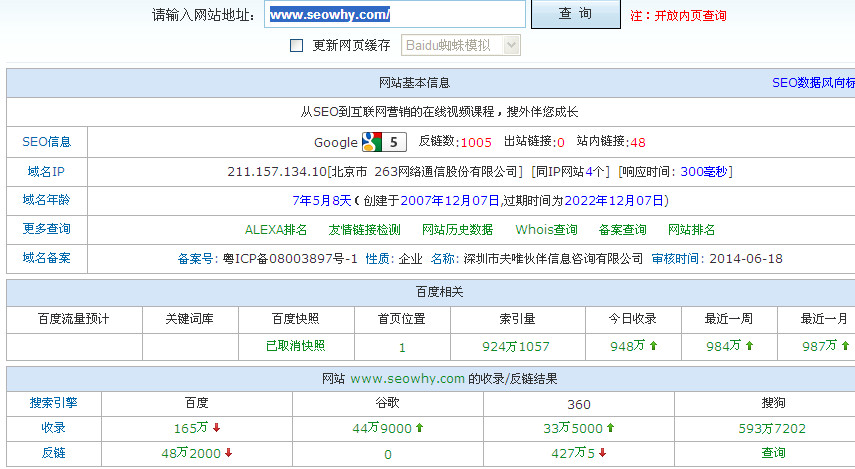This screenshot has width=855, height=469.
Task: Open the 备案查询 link
Action: click(x=622, y=230)
